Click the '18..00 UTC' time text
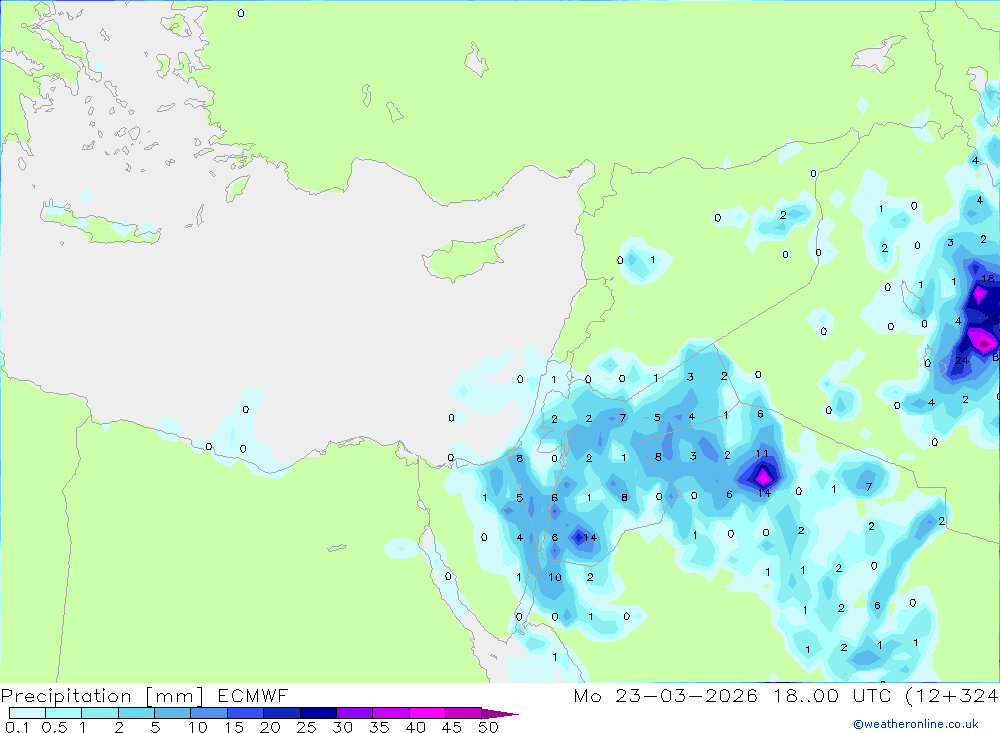1000x733 pixels. pos(832,696)
